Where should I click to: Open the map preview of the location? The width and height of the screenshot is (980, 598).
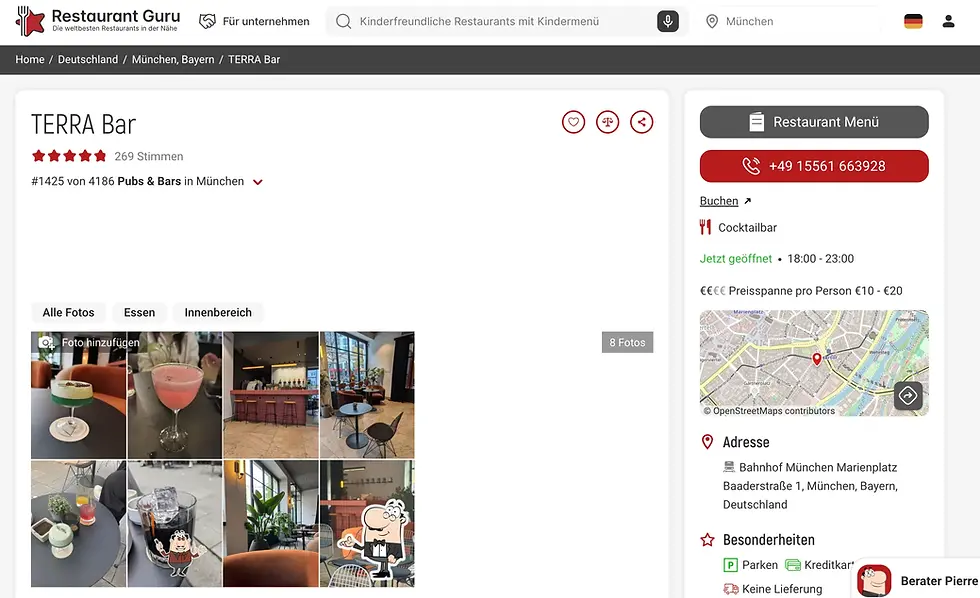(814, 363)
